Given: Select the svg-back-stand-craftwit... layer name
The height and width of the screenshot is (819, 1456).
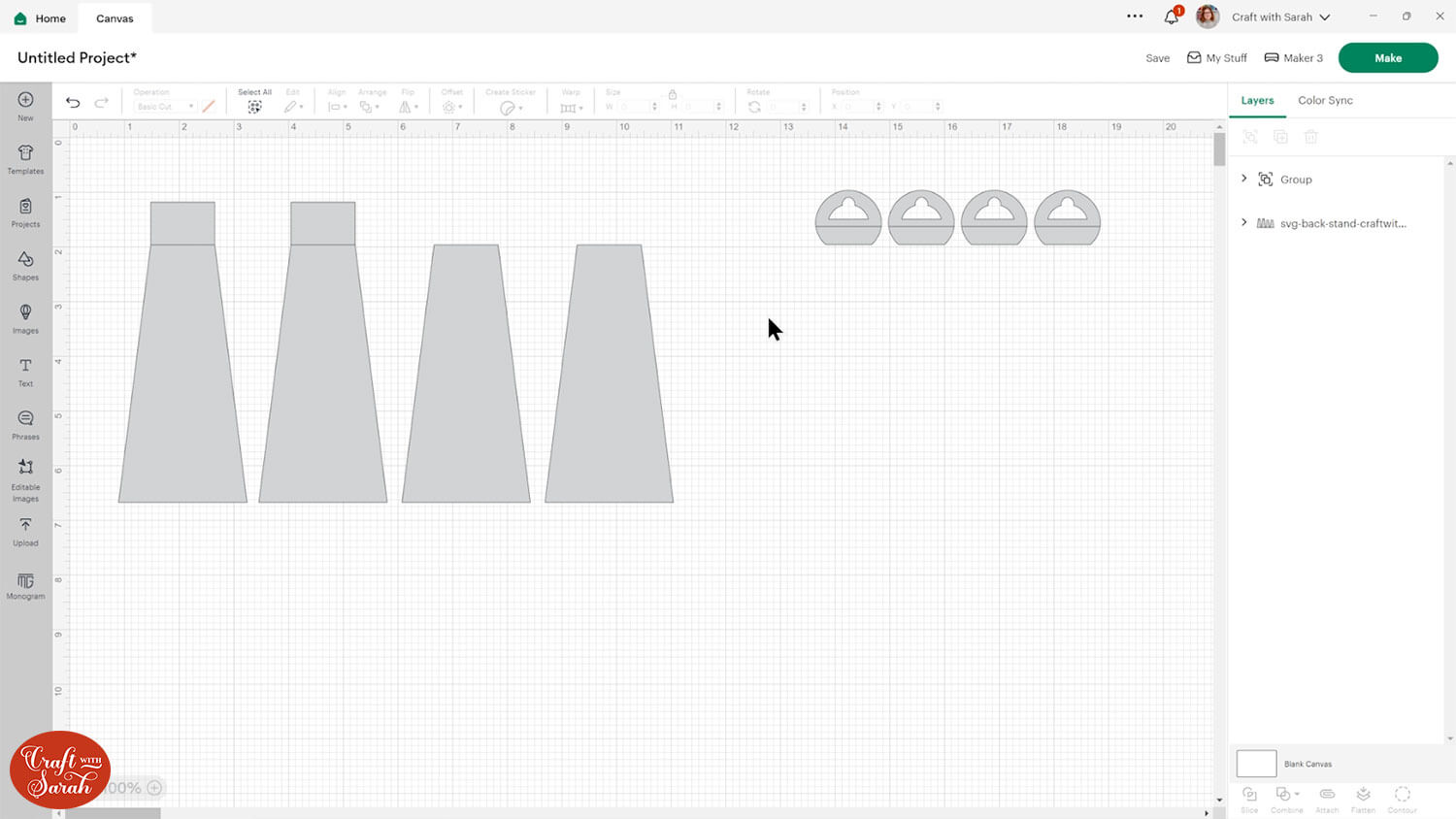Looking at the screenshot, I should tap(1342, 223).
